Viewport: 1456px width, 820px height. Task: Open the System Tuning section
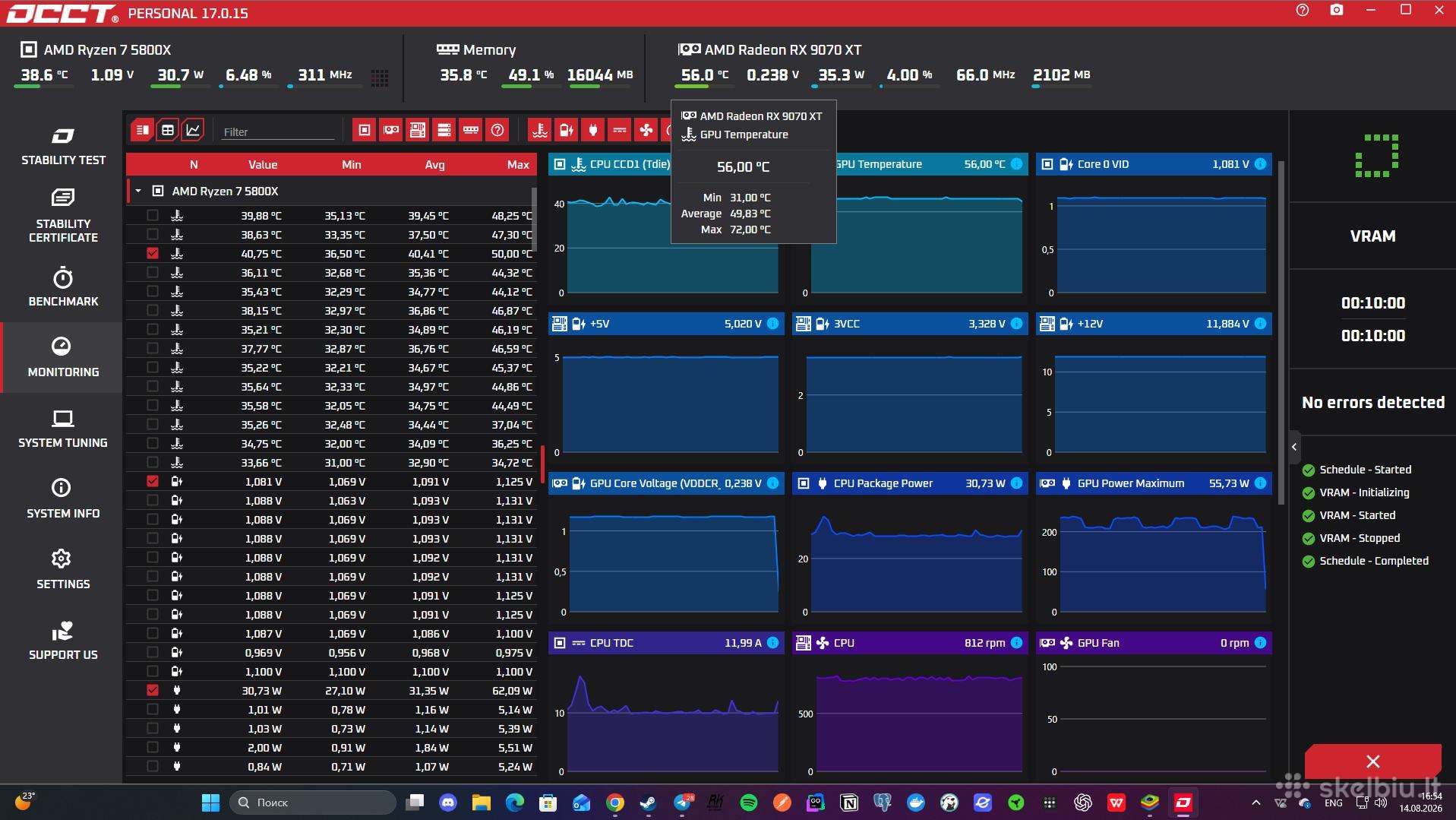click(63, 429)
